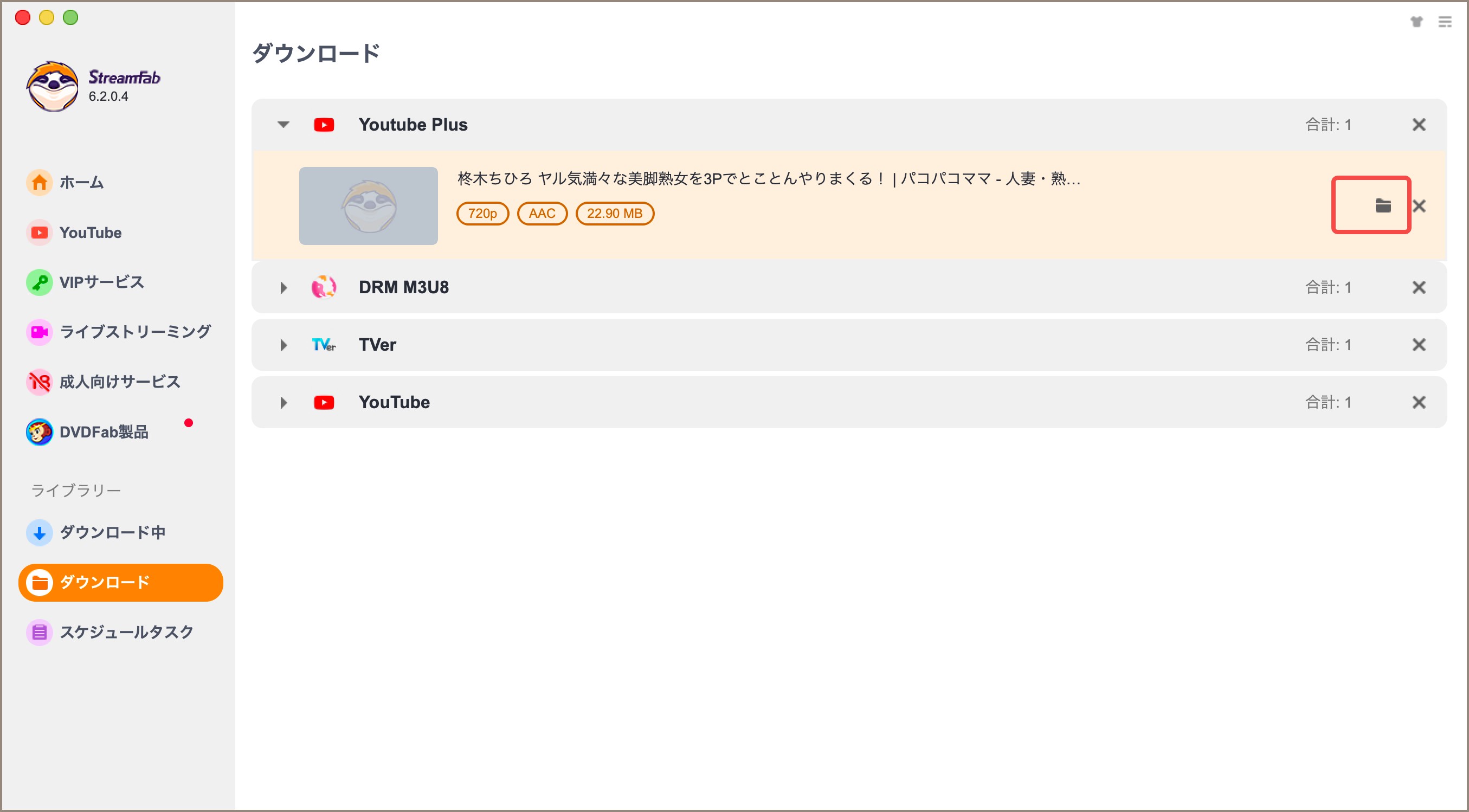1469x812 pixels.
Task: Click 合計: 1 in Youtube Plus row
Action: coord(1329,125)
